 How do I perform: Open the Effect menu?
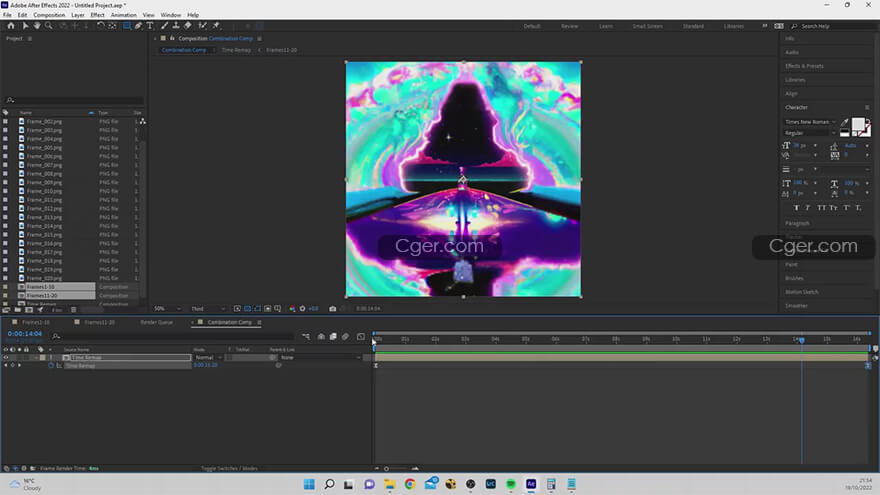click(97, 15)
